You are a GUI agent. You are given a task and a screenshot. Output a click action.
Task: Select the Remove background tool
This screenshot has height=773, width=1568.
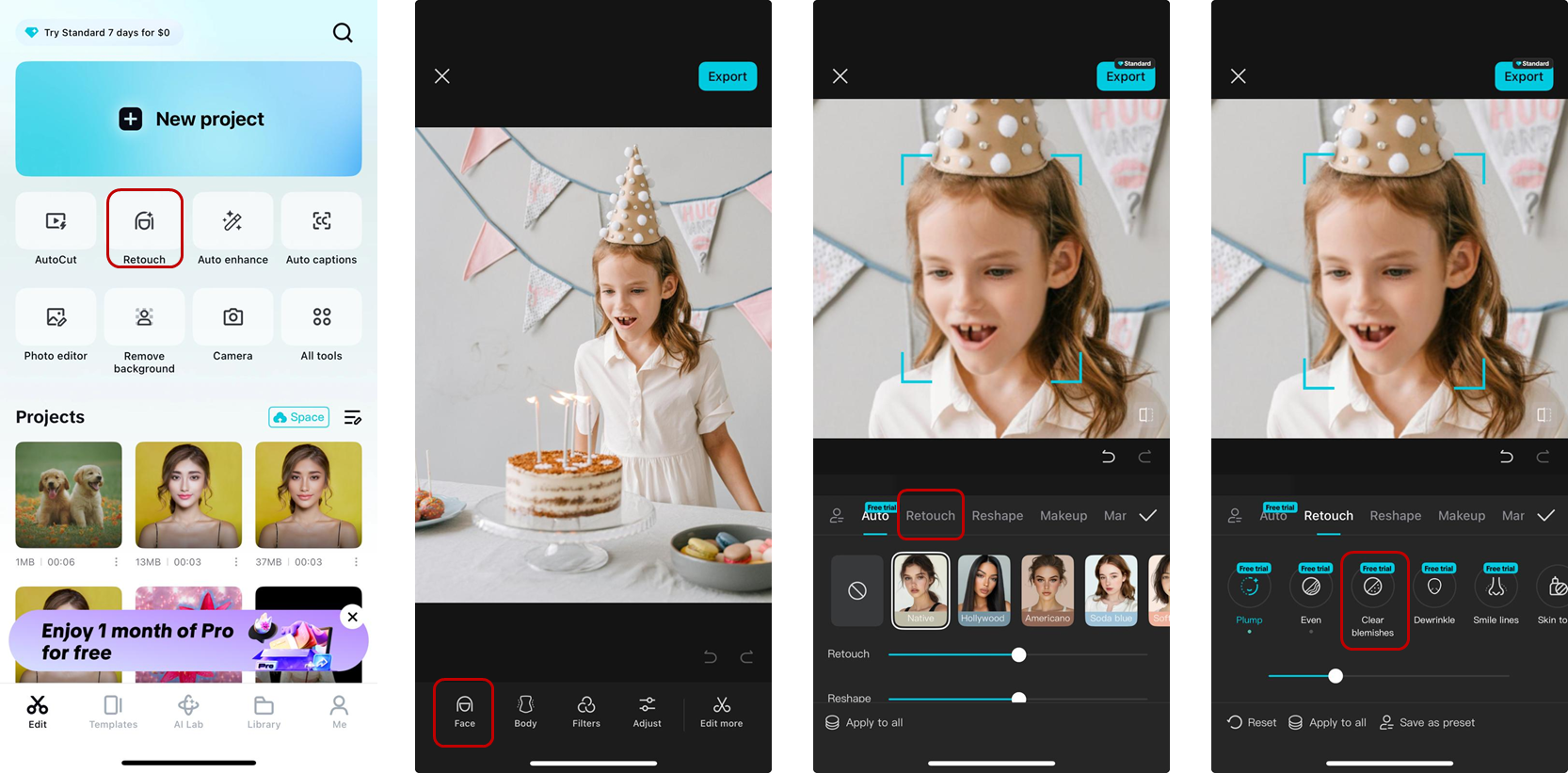144,331
